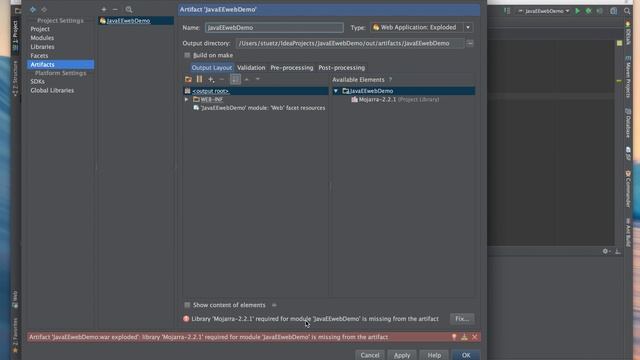Select Modules in the settings sidebar
Image resolution: width=640 pixels, height=360 pixels.
(x=42, y=38)
